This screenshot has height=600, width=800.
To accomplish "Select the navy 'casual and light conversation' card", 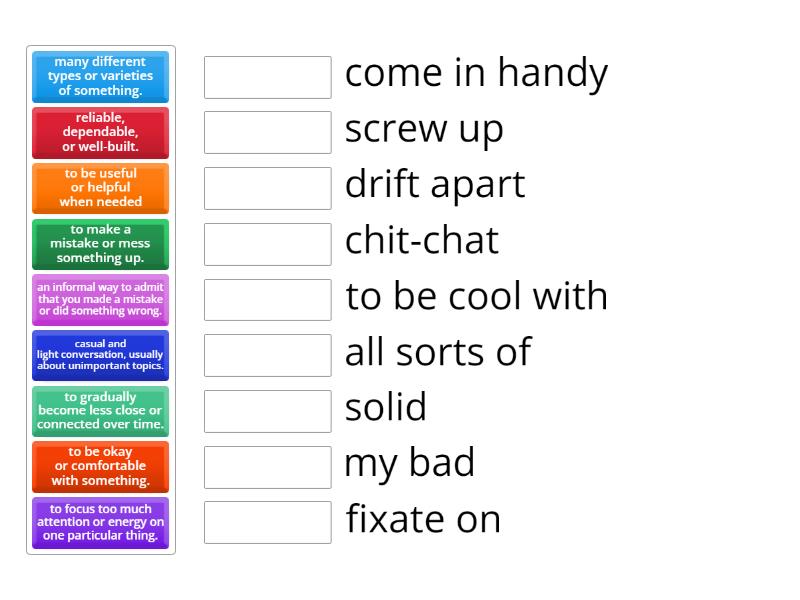I will (100, 355).
